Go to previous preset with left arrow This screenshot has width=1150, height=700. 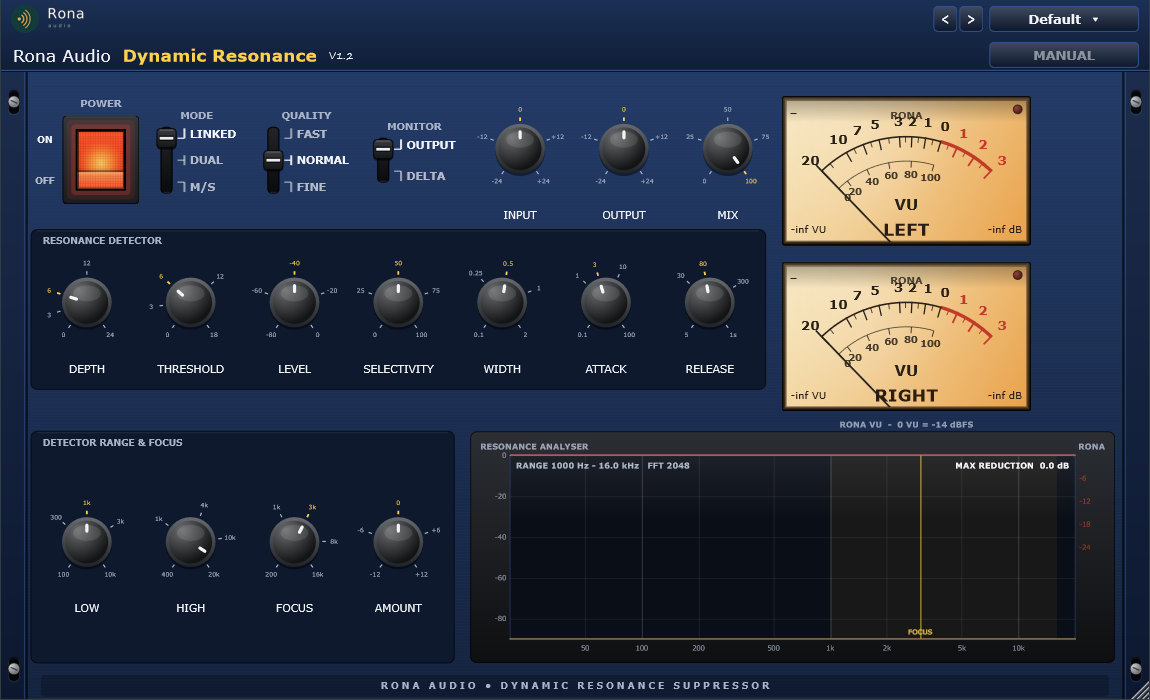(945, 20)
